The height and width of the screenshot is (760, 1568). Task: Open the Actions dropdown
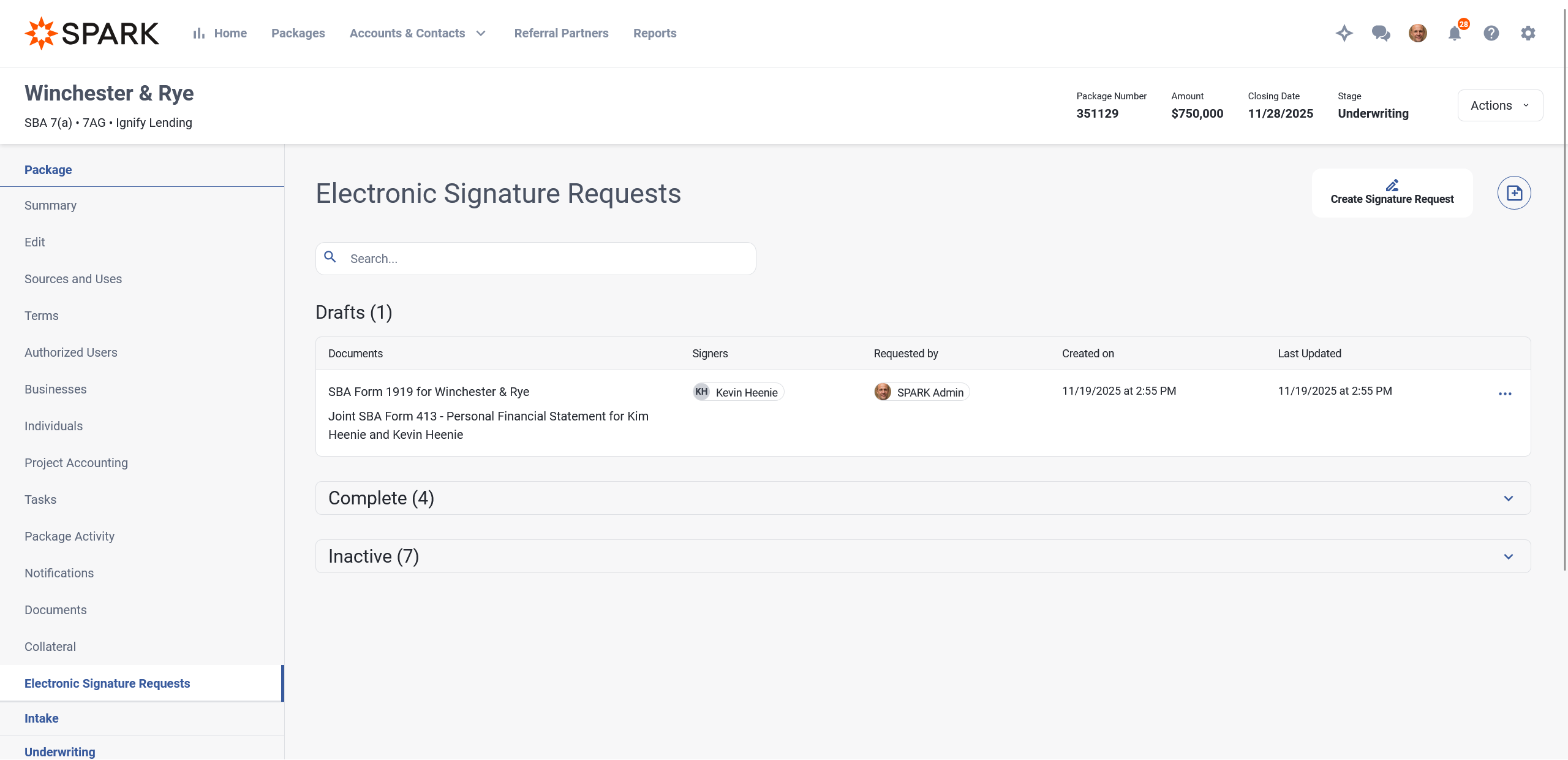pyautogui.click(x=1500, y=105)
